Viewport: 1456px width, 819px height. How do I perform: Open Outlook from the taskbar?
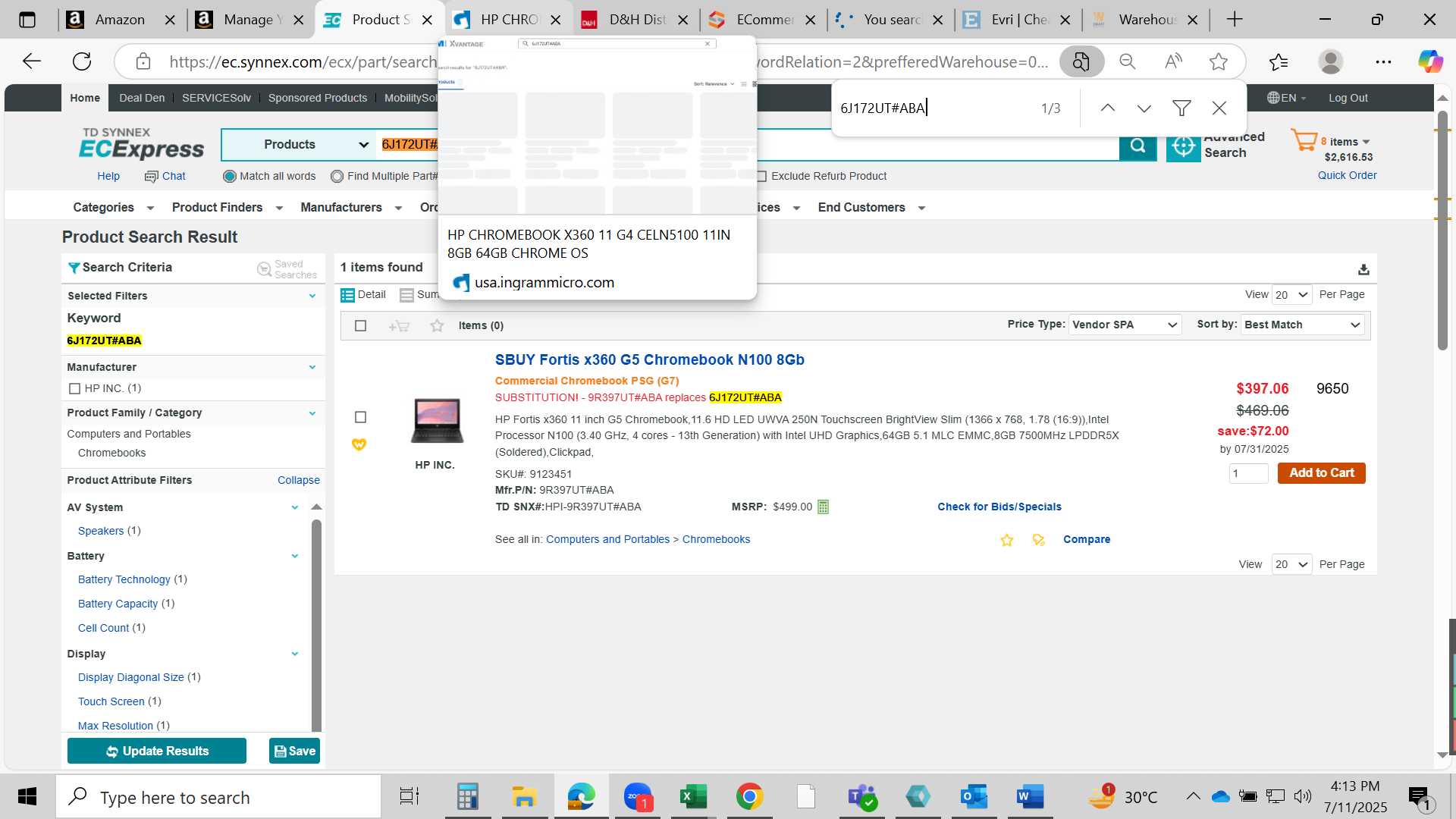(973, 797)
